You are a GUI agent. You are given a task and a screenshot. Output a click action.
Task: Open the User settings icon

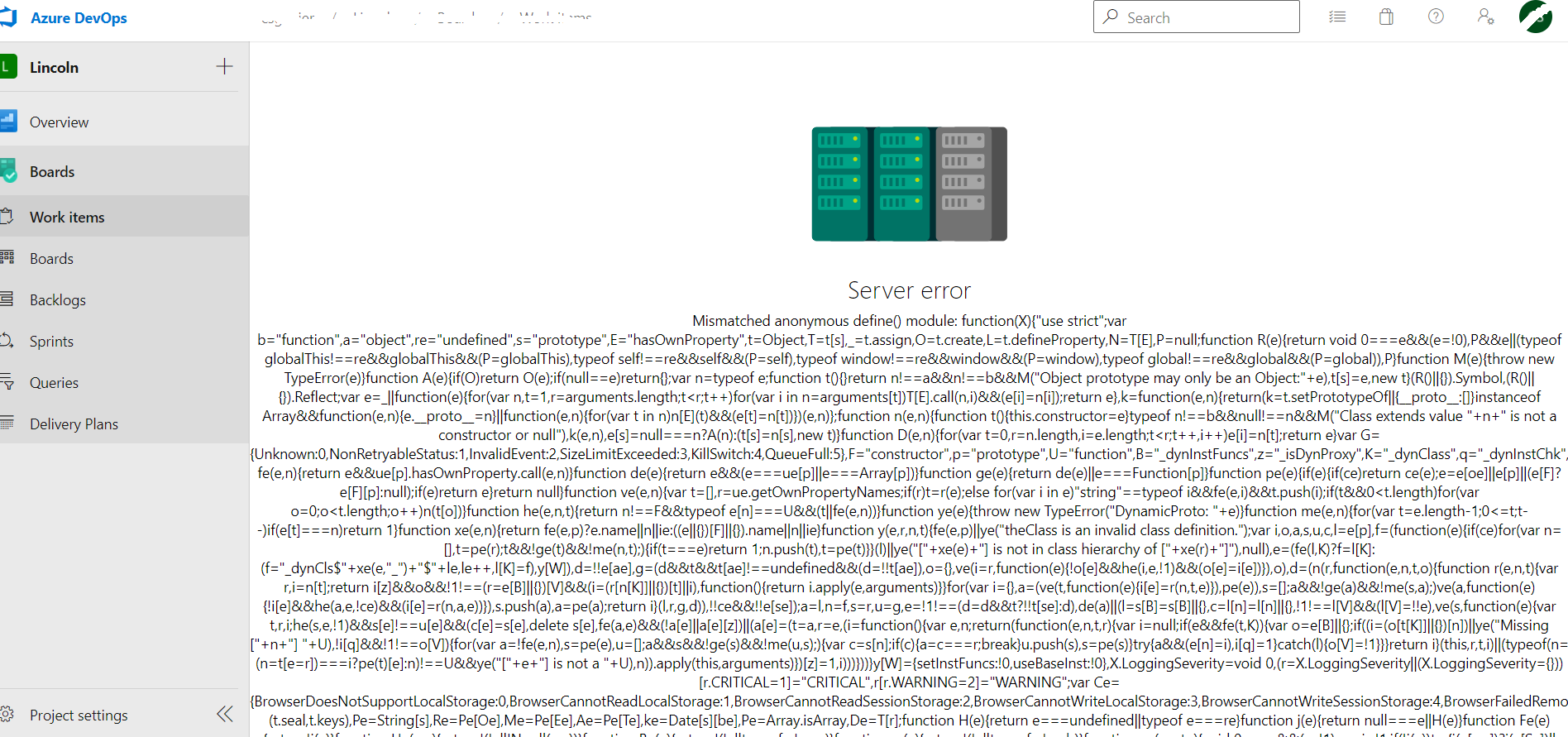(1486, 17)
